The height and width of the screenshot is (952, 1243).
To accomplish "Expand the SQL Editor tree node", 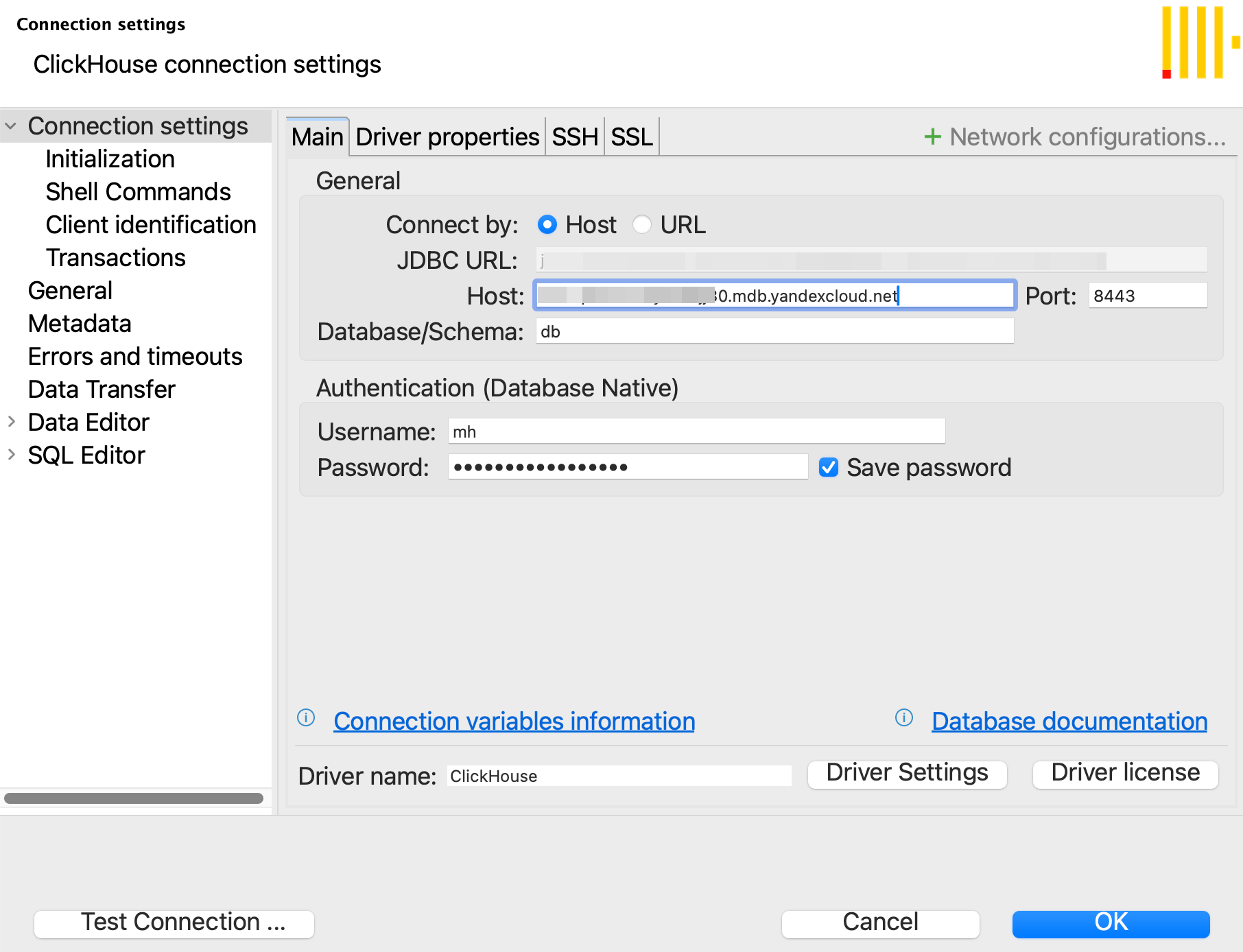I will (11, 455).
